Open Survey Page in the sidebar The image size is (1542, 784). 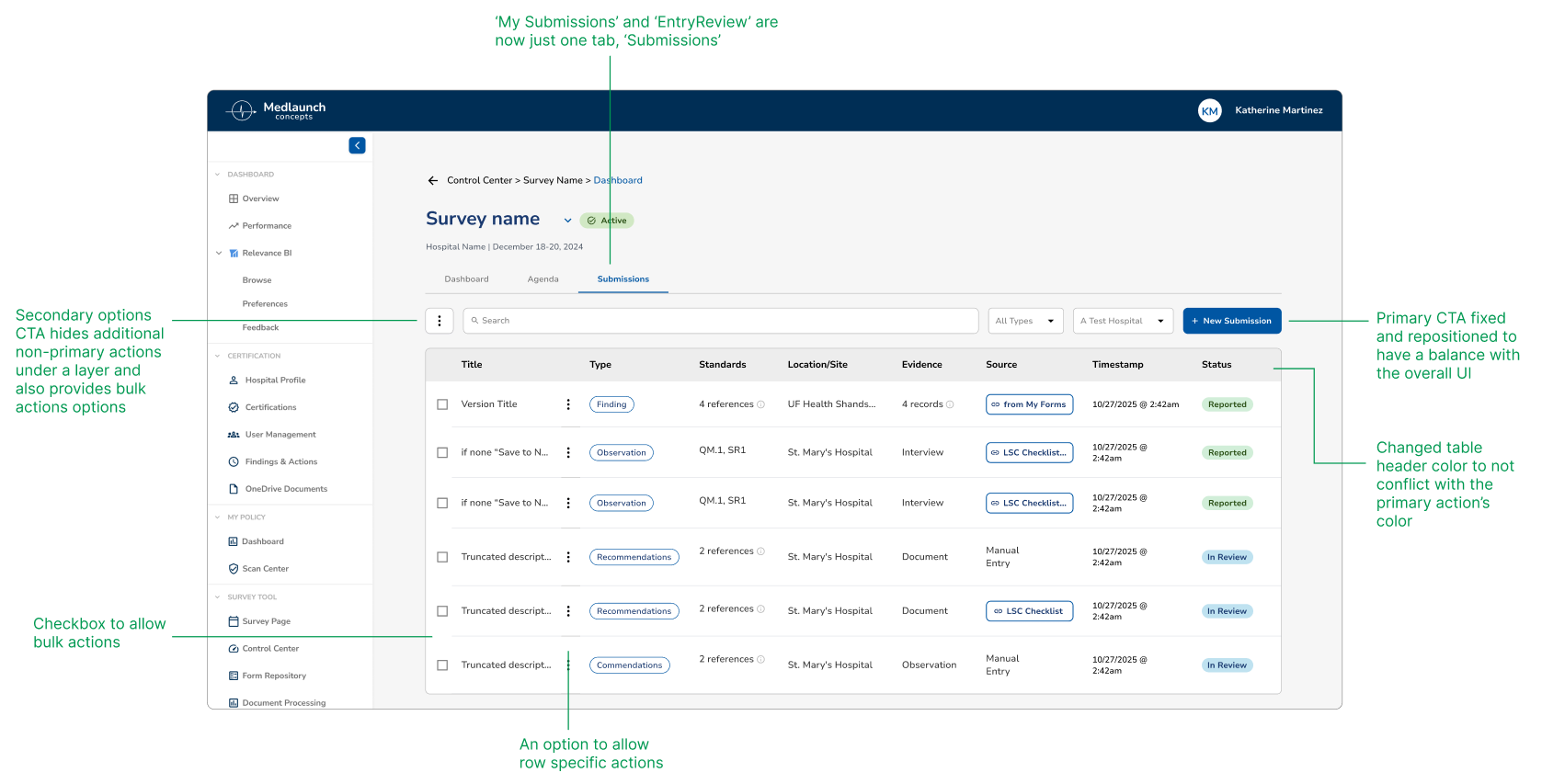coord(259,621)
